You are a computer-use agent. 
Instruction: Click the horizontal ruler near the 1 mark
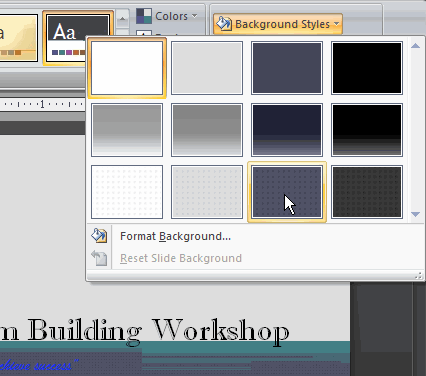42,104
